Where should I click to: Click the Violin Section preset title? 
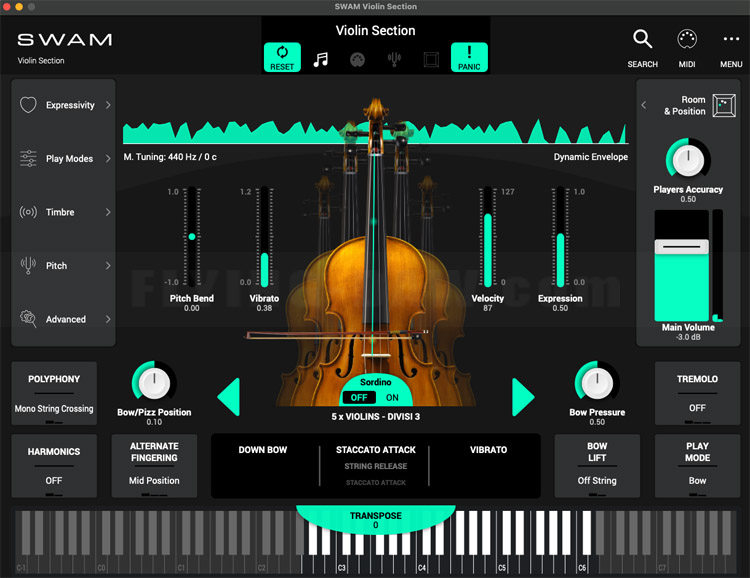(x=375, y=31)
